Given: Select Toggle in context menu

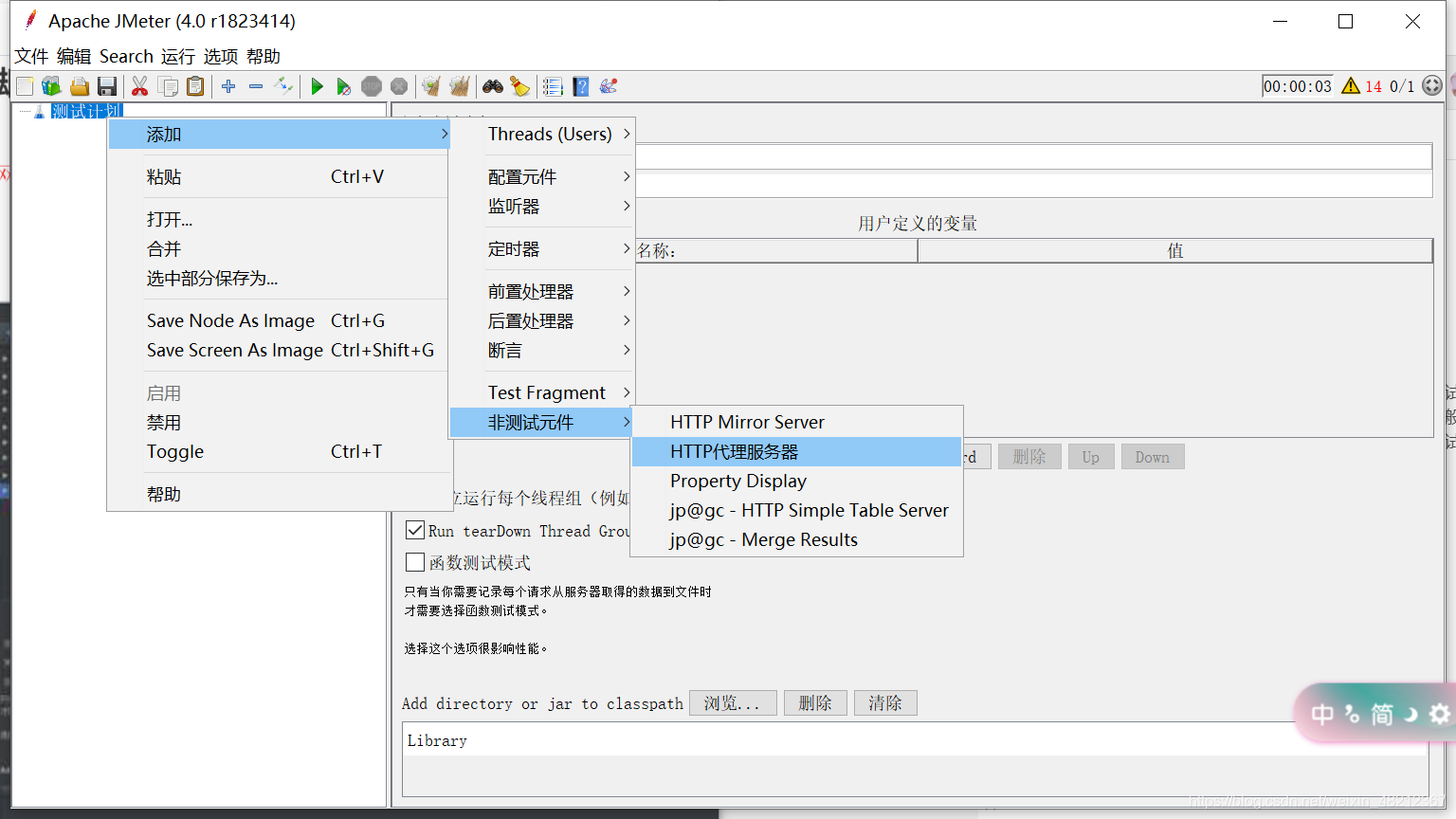Looking at the screenshot, I should click(279, 452).
